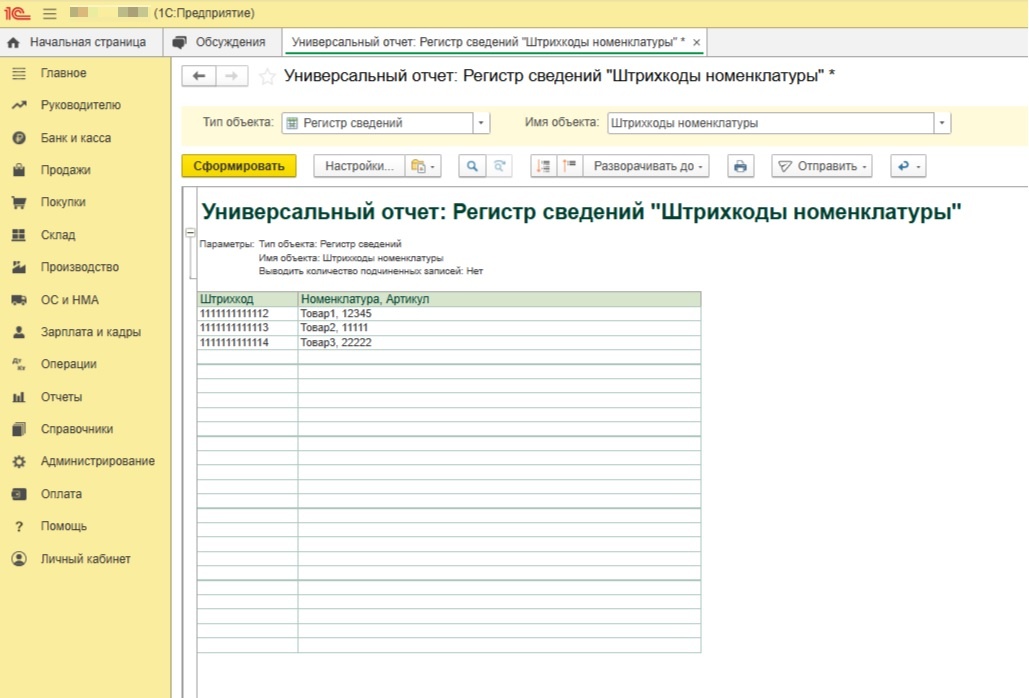1029x698 pixels.
Task: Open Отправить dropdown
Action: [x=822, y=166]
